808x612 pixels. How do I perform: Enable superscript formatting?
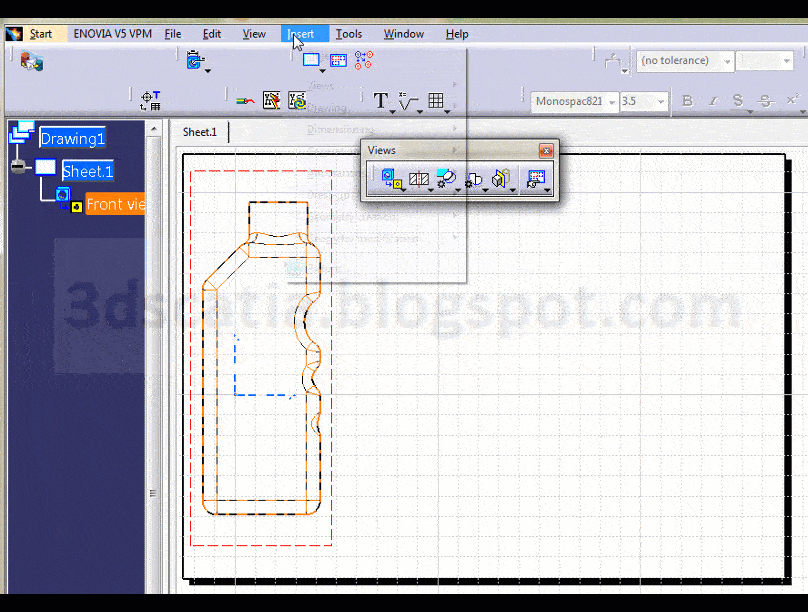tap(792, 100)
